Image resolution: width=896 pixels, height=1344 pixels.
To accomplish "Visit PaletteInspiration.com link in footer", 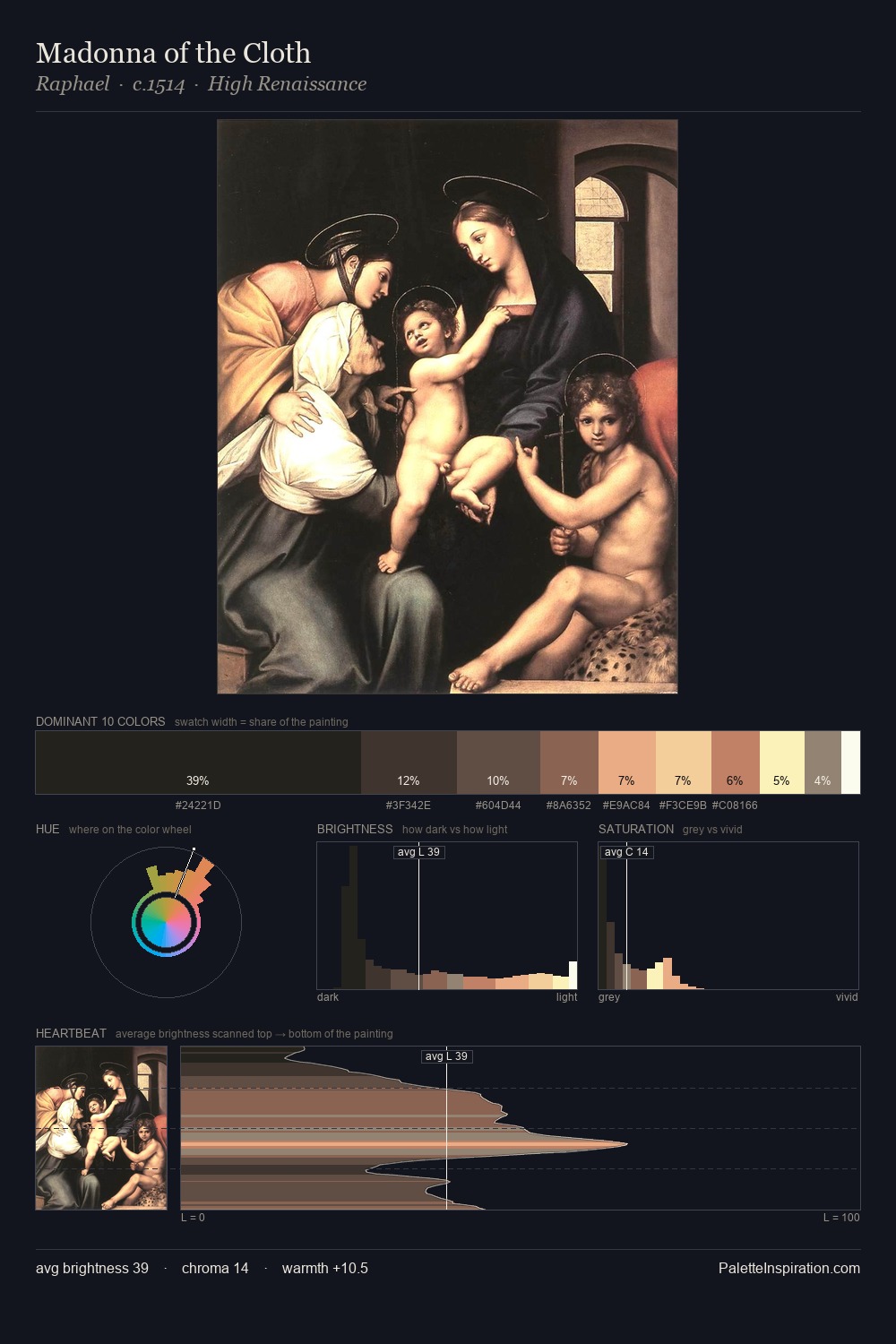I will point(789,1268).
